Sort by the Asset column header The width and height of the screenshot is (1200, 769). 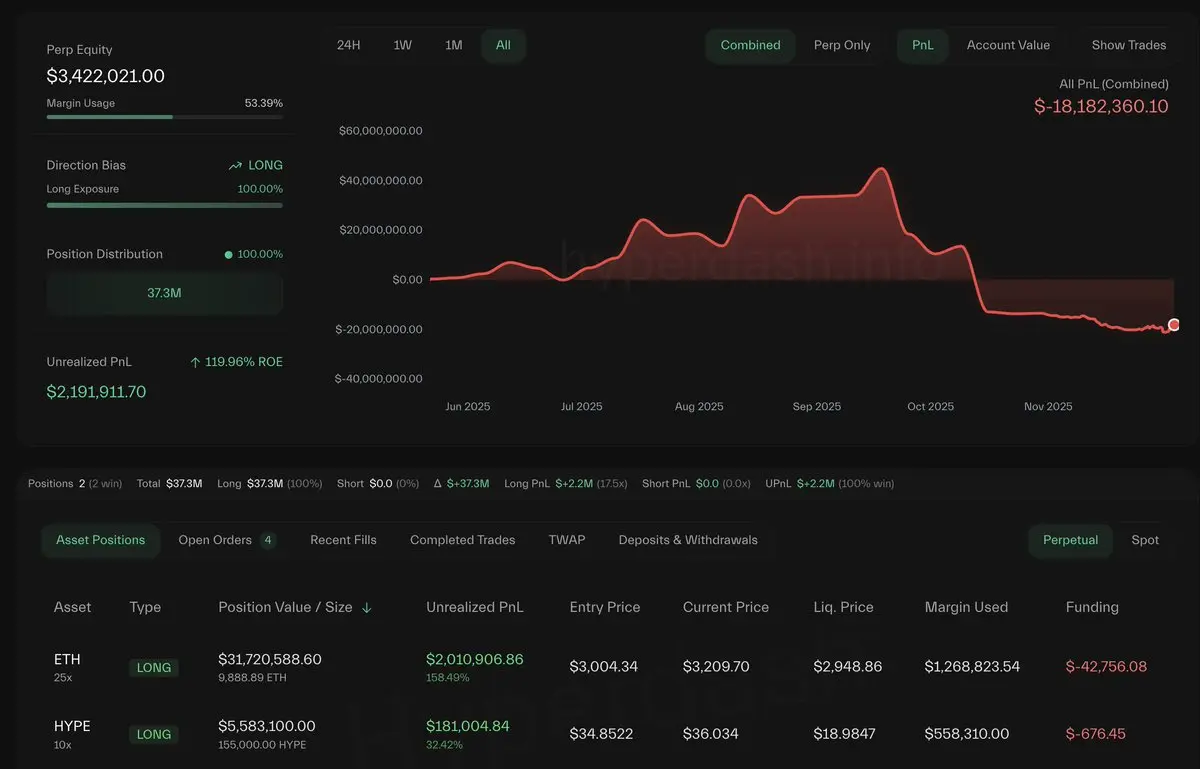coord(72,607)
